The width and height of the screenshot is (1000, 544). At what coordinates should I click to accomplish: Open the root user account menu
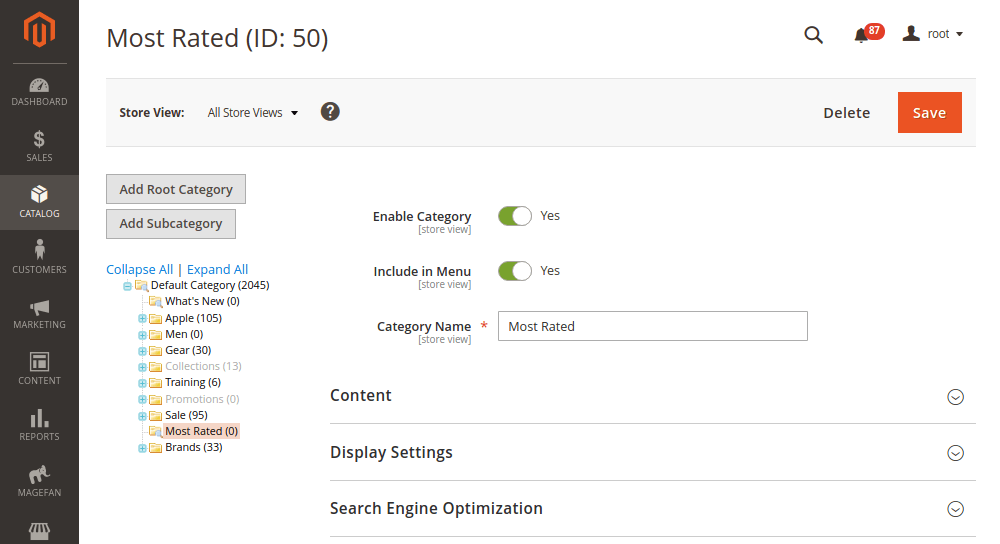pyautogui.click(x=933, y=34)
